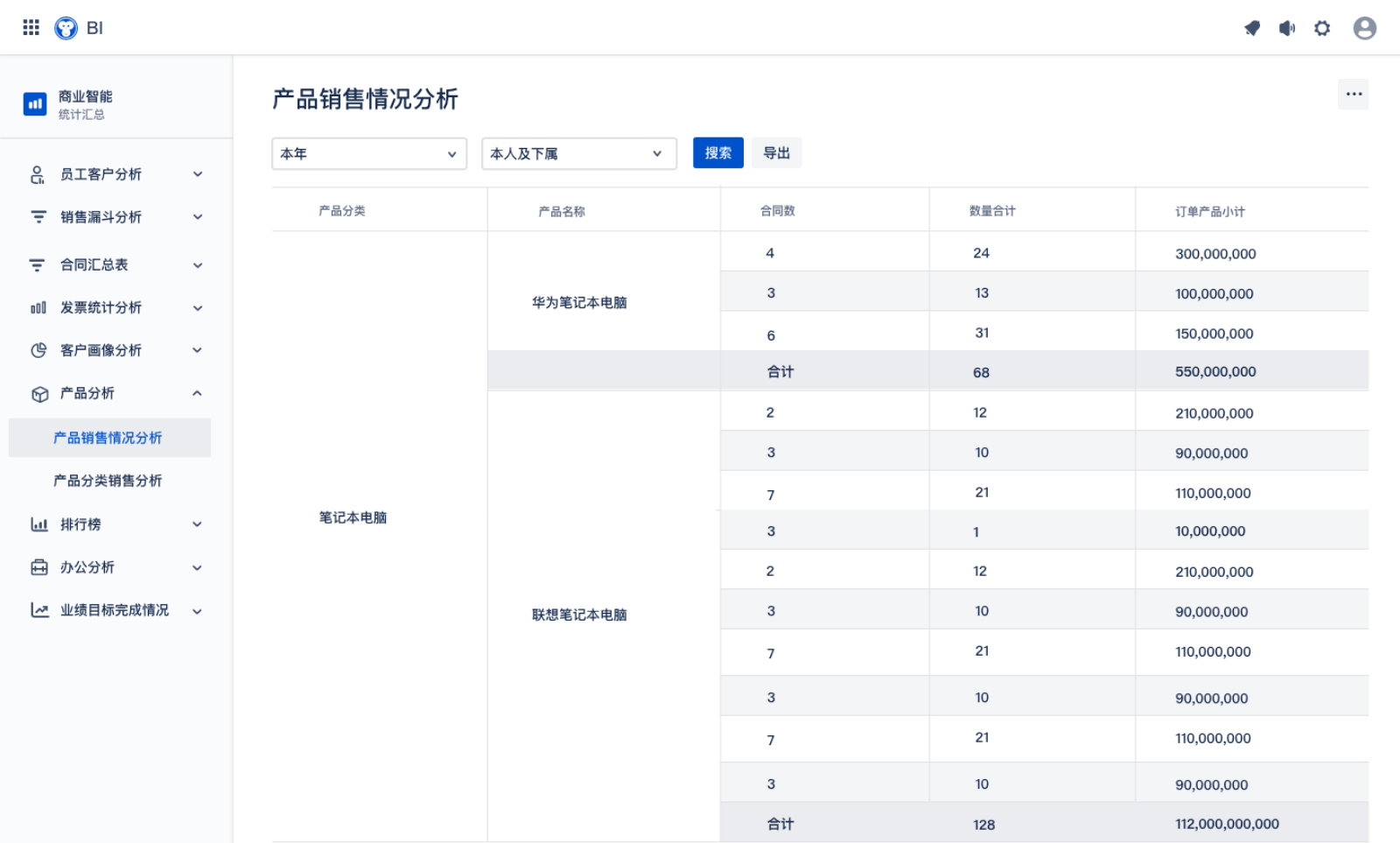
Task: Click the quantity total 128 cell
Action: pyautogui.click(x=983, y=825)
